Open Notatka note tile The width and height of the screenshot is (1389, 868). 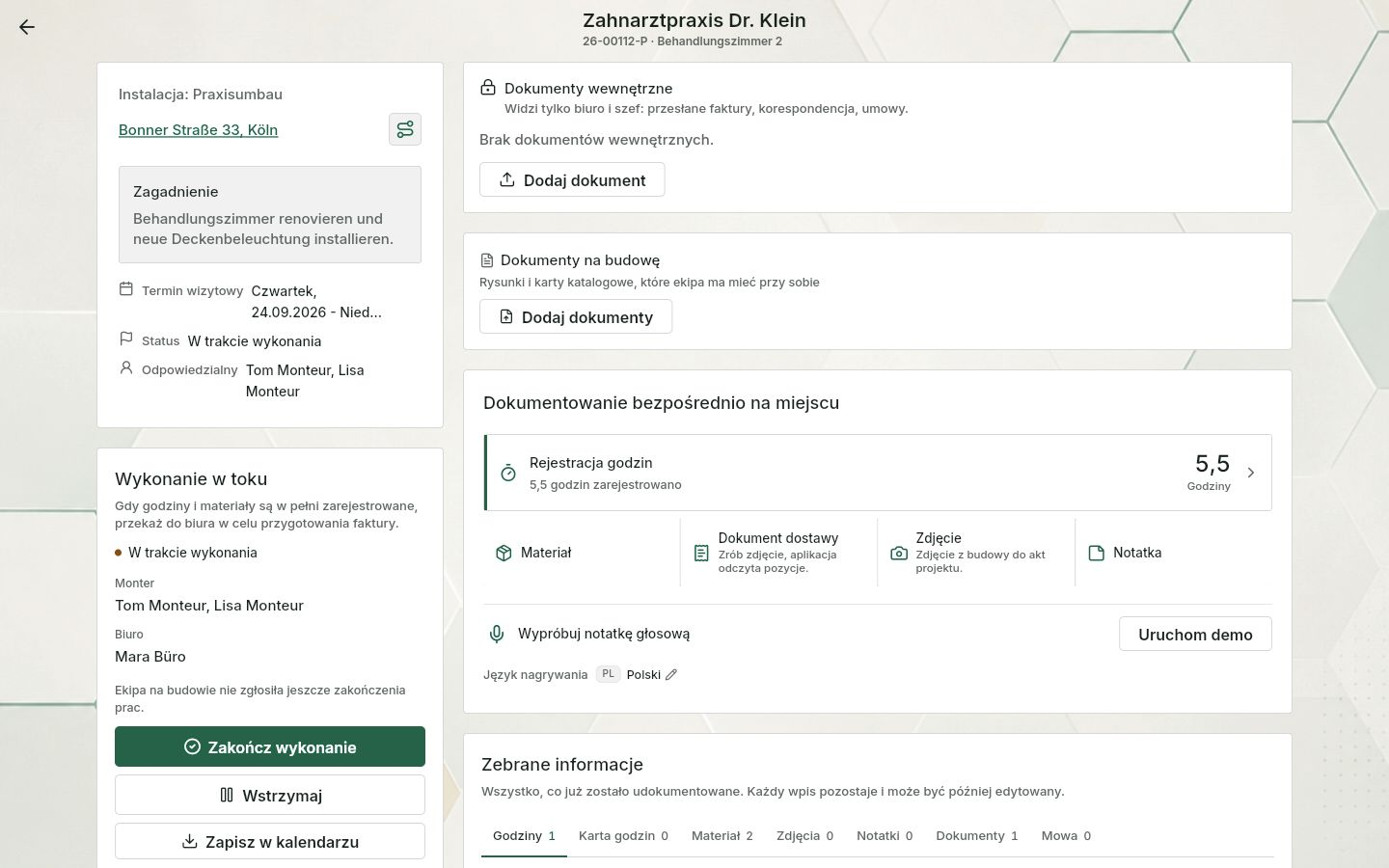click(x=1174, y=553)
